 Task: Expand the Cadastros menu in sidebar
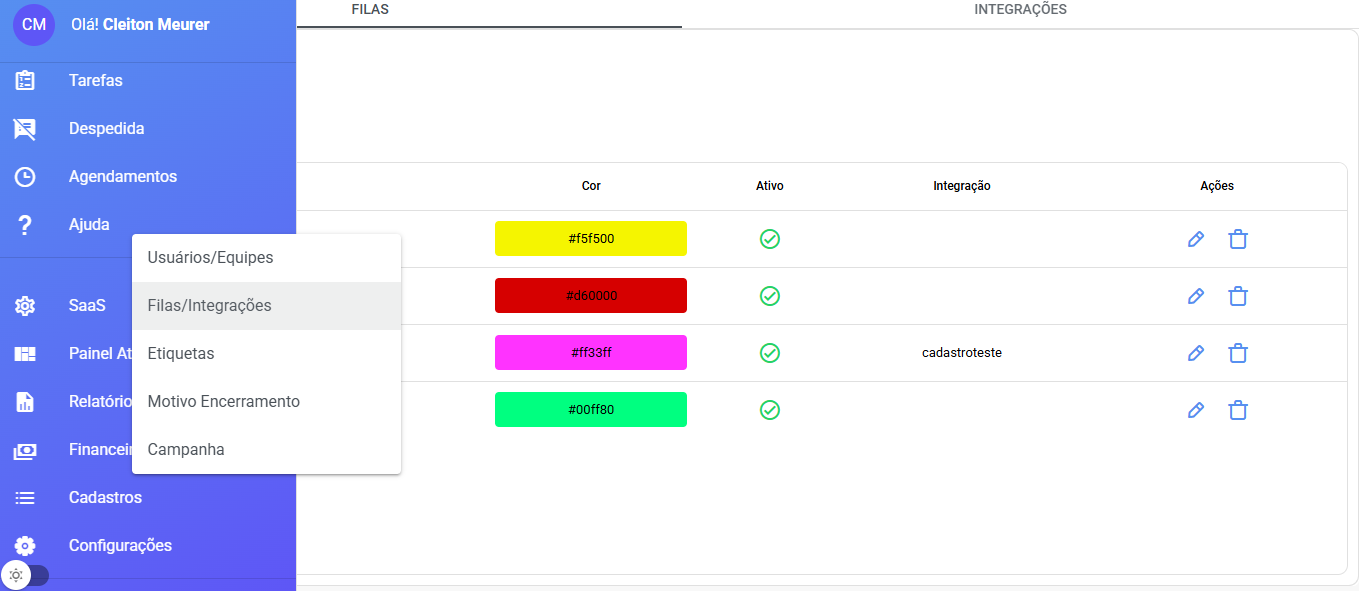pos(105,498)
